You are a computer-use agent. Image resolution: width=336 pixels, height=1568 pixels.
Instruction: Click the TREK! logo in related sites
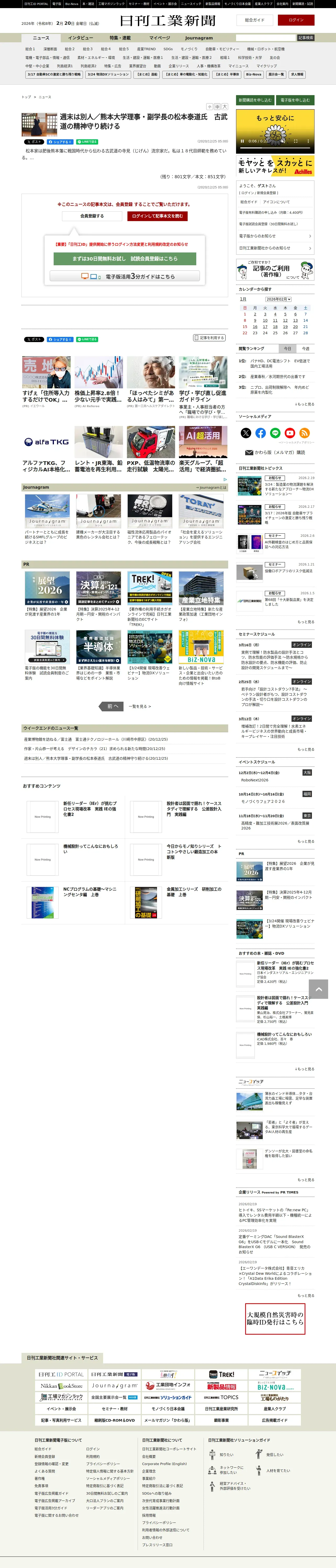(x=222, y=1374)
